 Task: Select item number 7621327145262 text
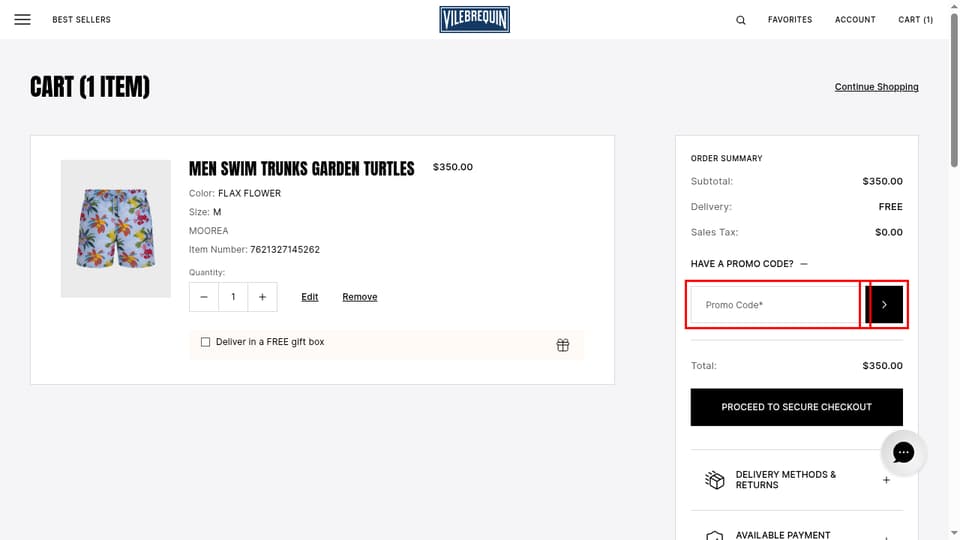285,250
